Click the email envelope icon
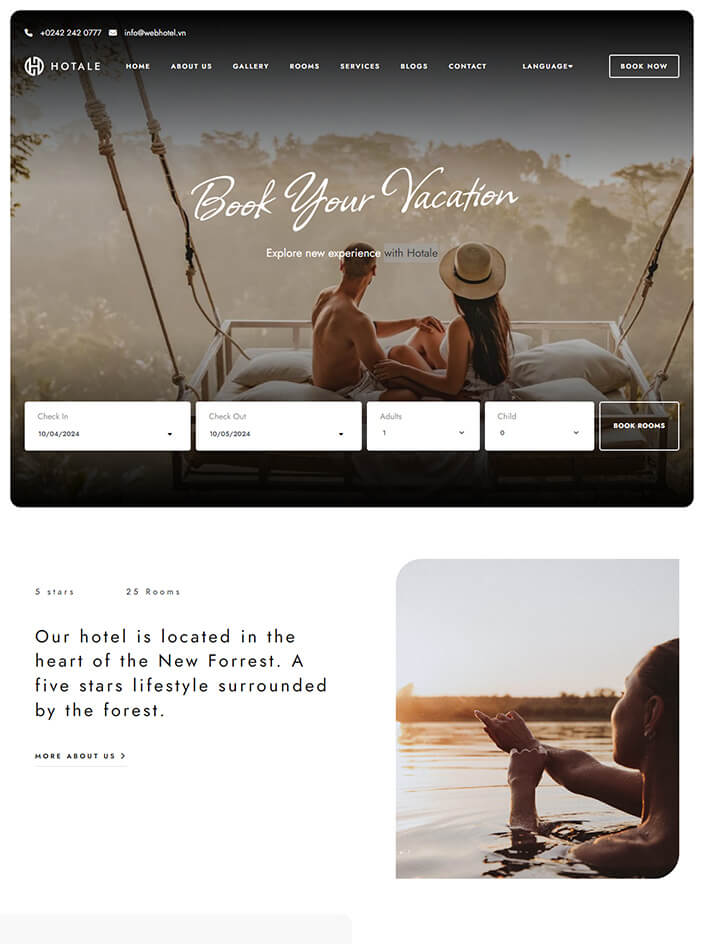 [113, 33]
